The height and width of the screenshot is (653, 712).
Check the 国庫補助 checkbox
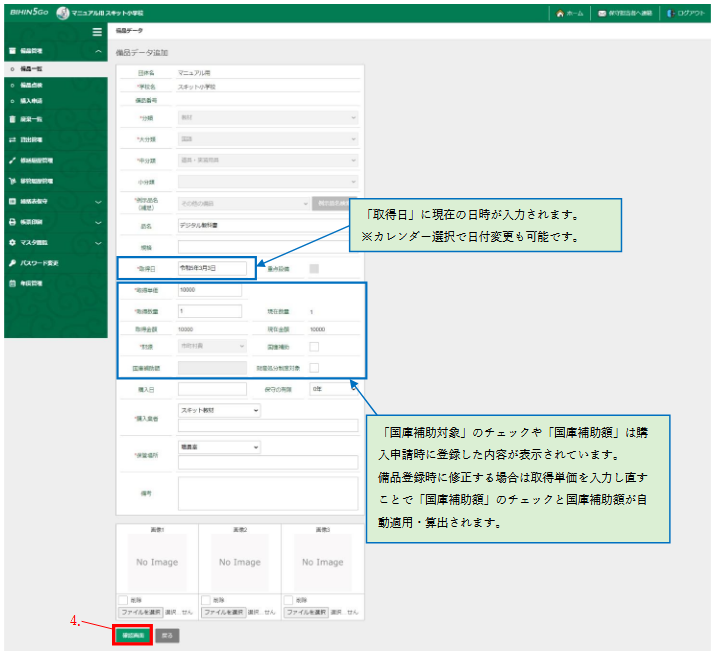pos(314,346)
